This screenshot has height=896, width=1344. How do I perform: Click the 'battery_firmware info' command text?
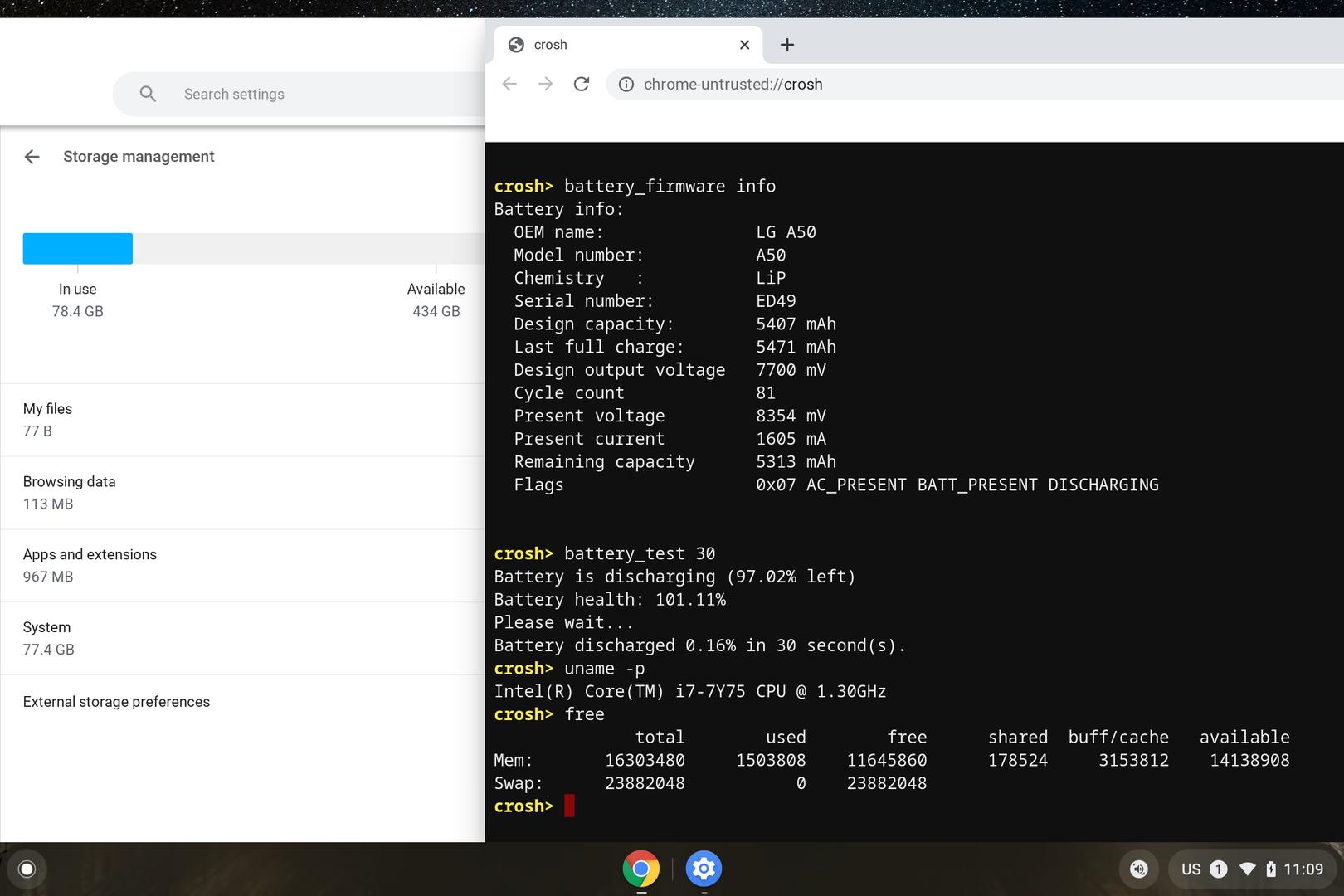tap(670, 186)
